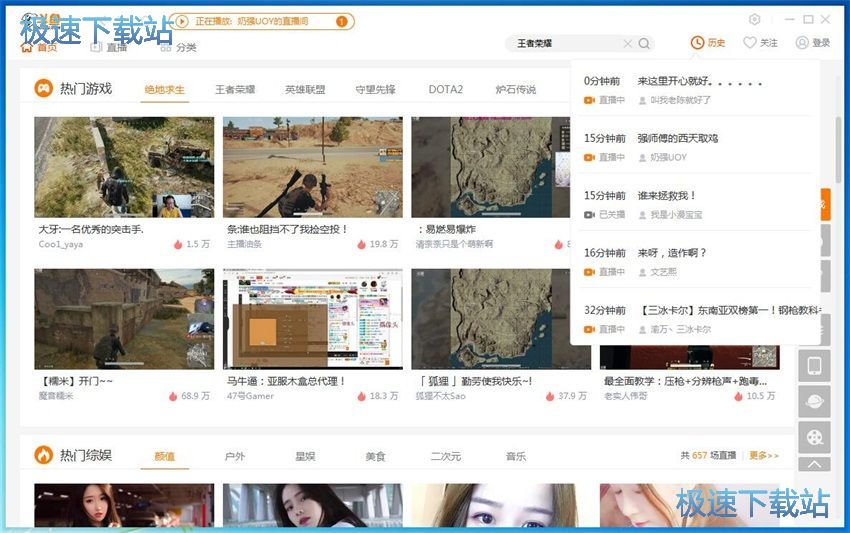Open the 【糯米】开门~~ stream thumbnail
Viewport: 850px width, 533px height.
point(124,319)
